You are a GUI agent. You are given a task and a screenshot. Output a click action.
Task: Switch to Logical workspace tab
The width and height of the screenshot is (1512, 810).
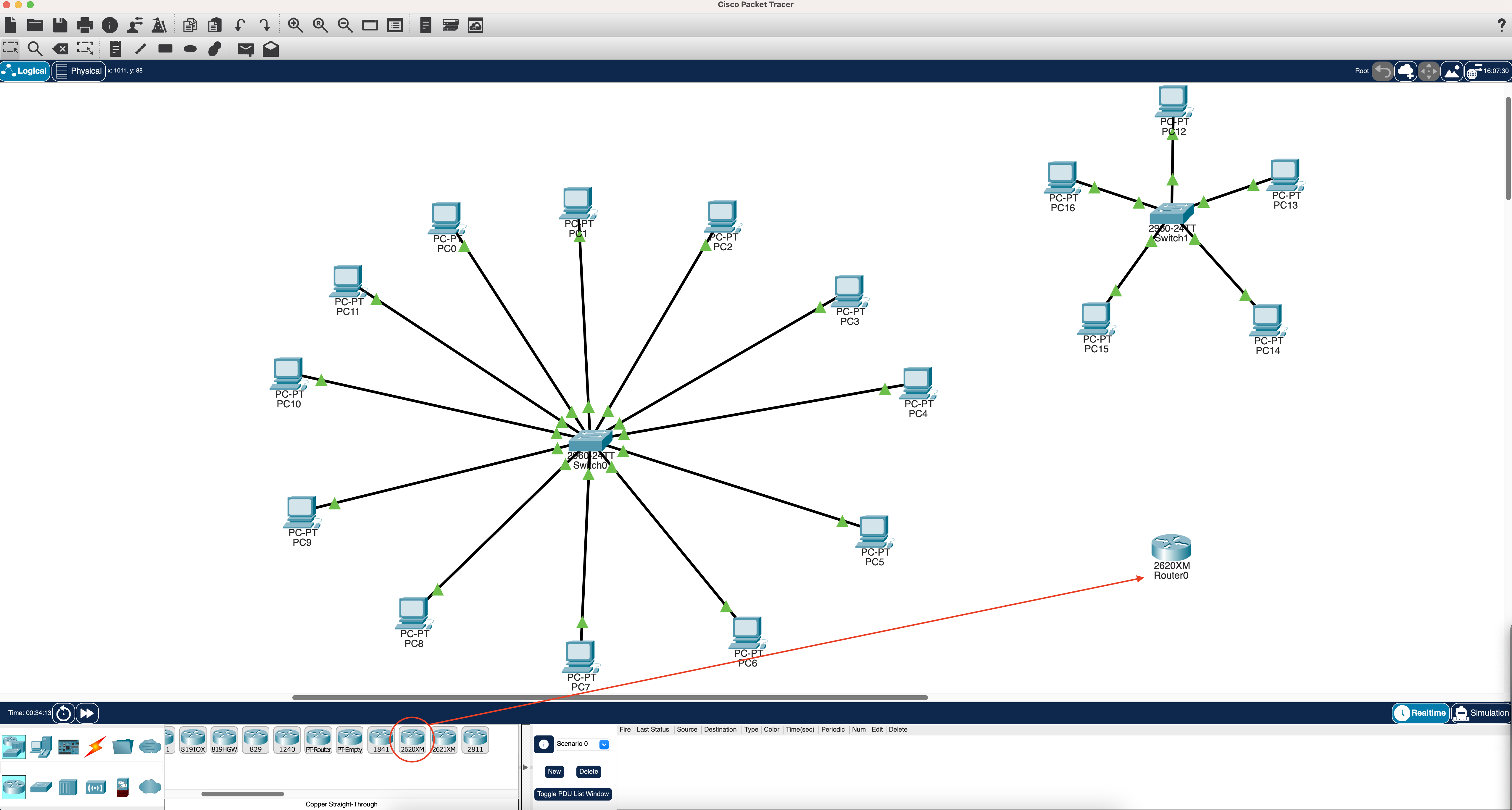(x=25, y=71)
